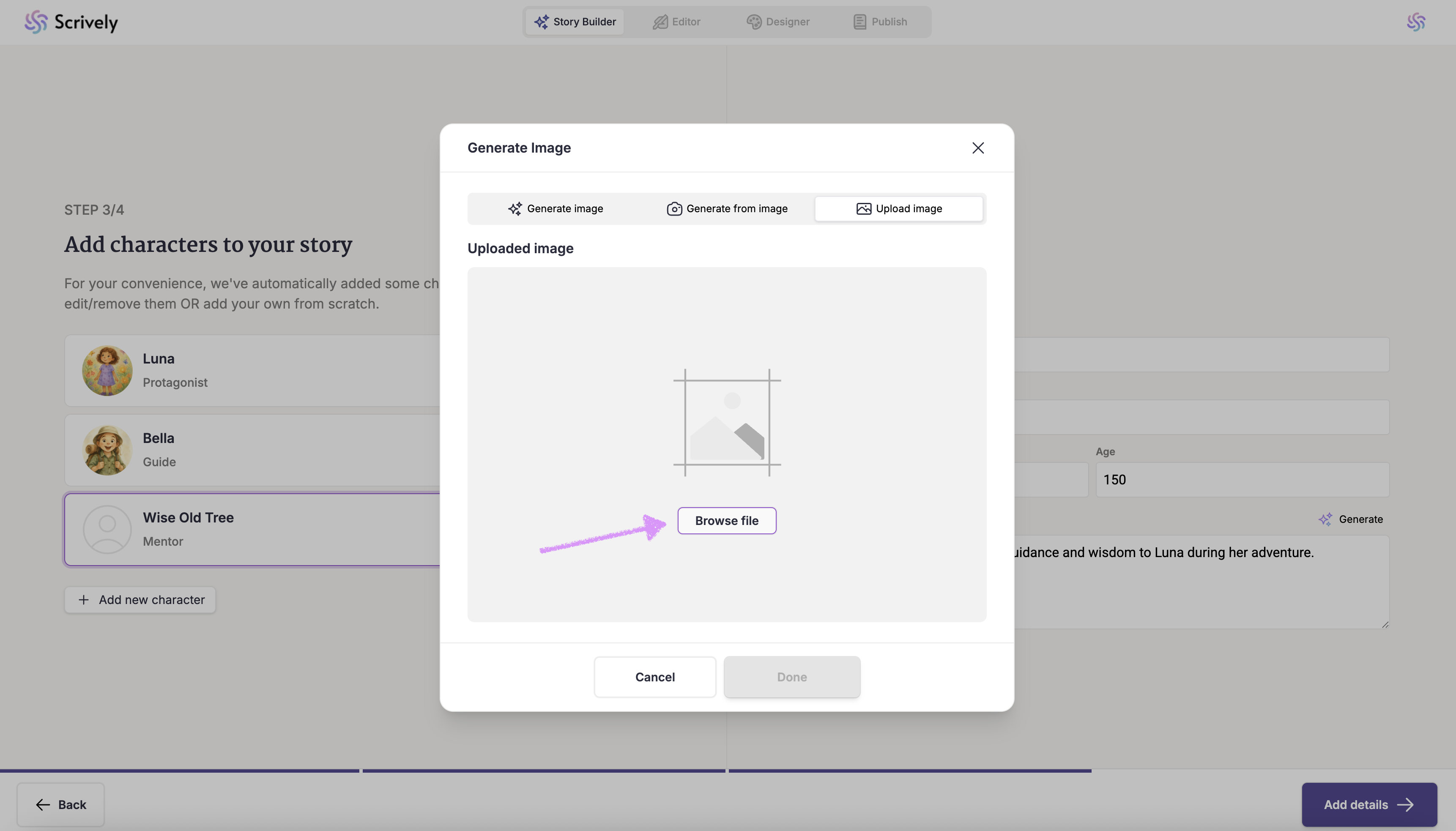Click Add new character button
Viewport: 1456px width, 831px height.
pyautogui.click(x=140, y=600)
